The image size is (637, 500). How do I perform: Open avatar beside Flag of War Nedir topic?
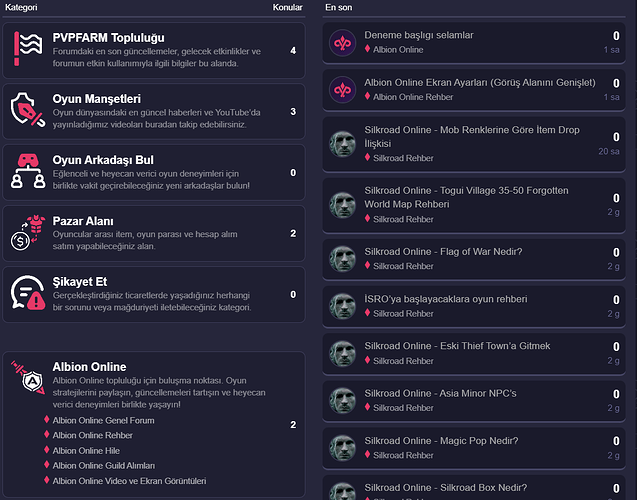point(342,259)
